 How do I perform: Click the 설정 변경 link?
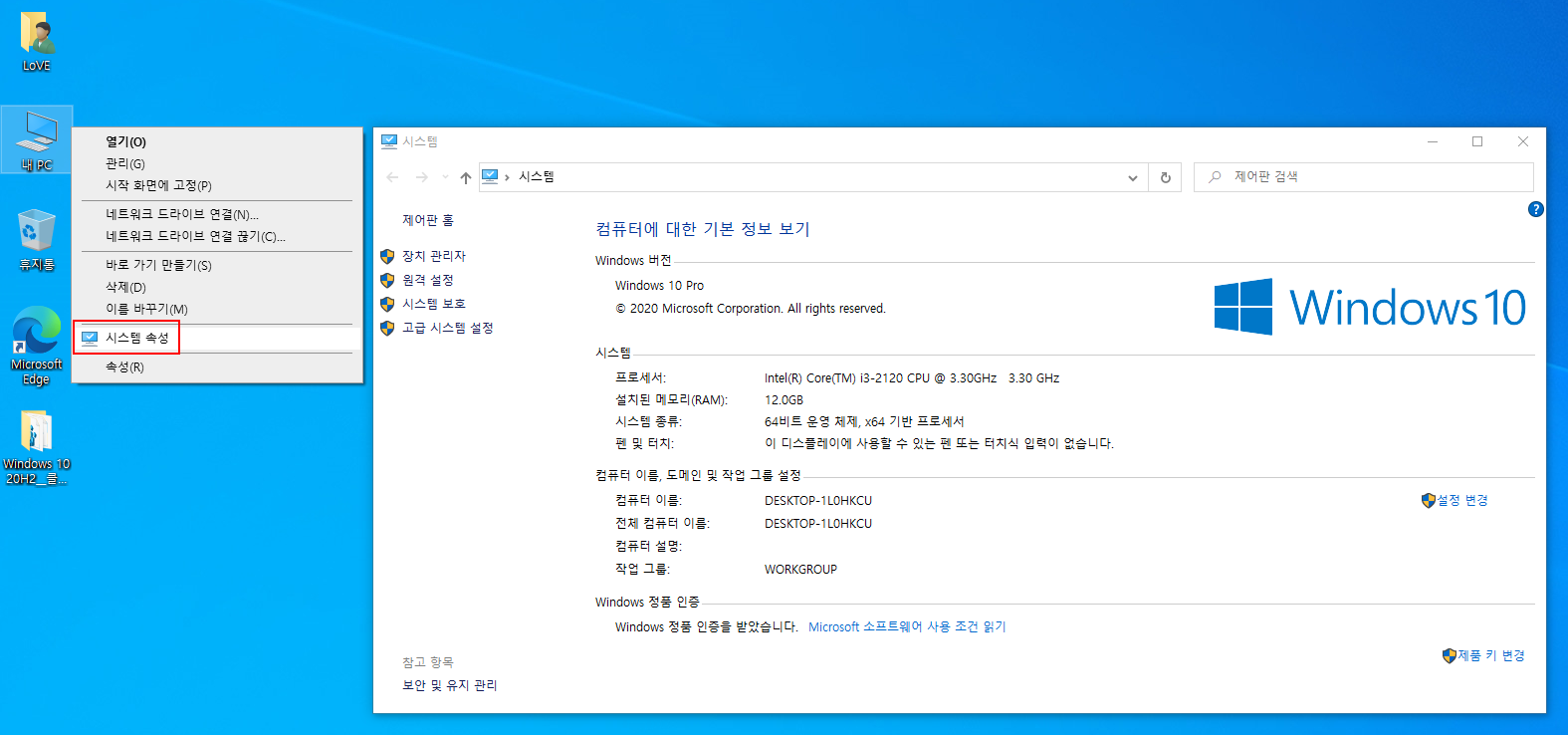pyautogui.click(x=1462, y=500)
